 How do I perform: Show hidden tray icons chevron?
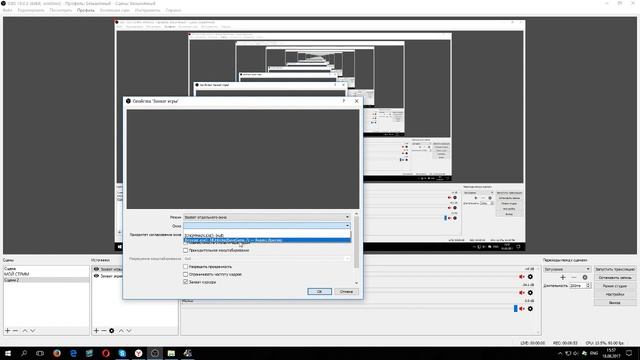tap(560, 353)
